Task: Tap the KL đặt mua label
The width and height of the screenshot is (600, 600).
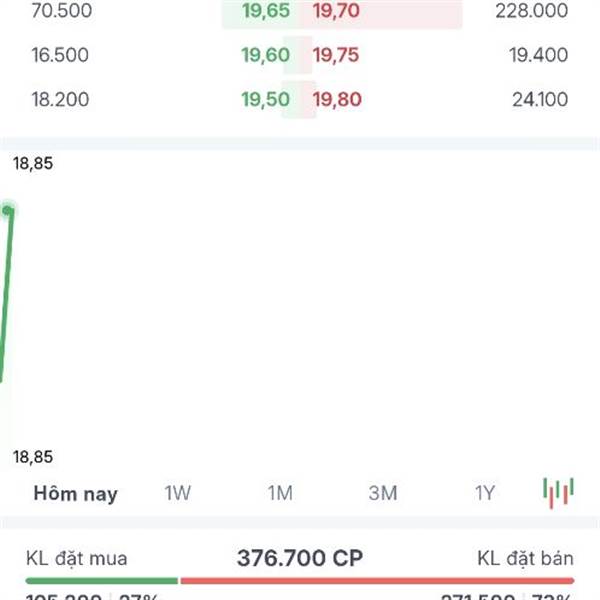Action: pyautogui.click(x=77, y=559)
